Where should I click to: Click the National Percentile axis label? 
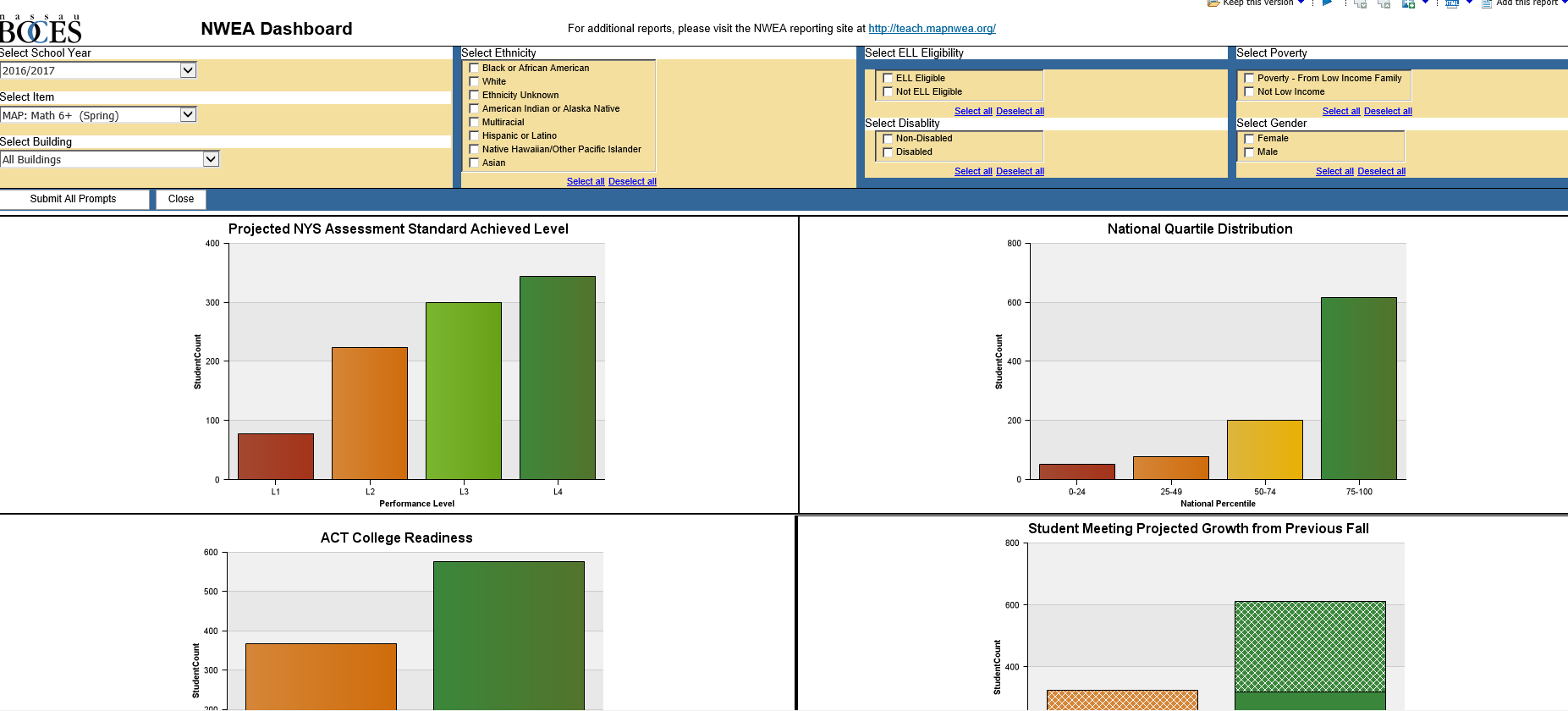(1218, 504)
